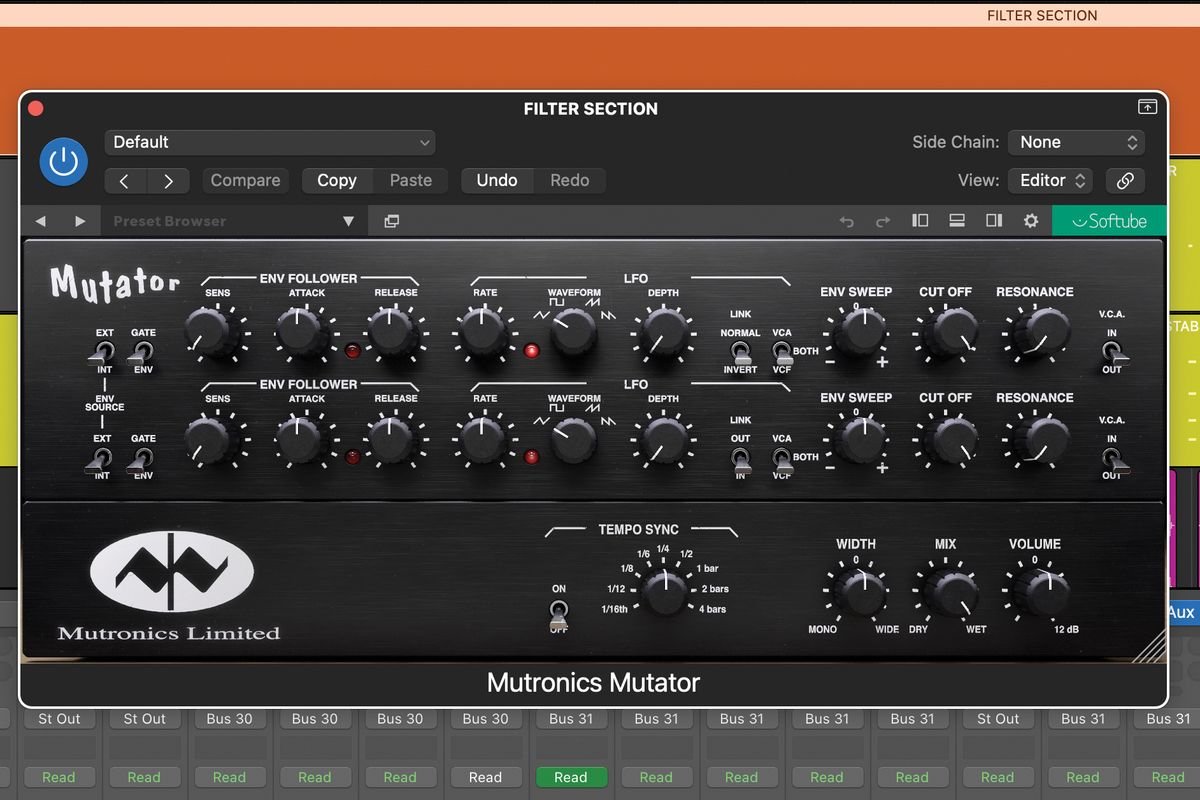This screenshot has height=800, width=1200.
Task: Click the blue bypass power button
Action: [x=63, y=161]
